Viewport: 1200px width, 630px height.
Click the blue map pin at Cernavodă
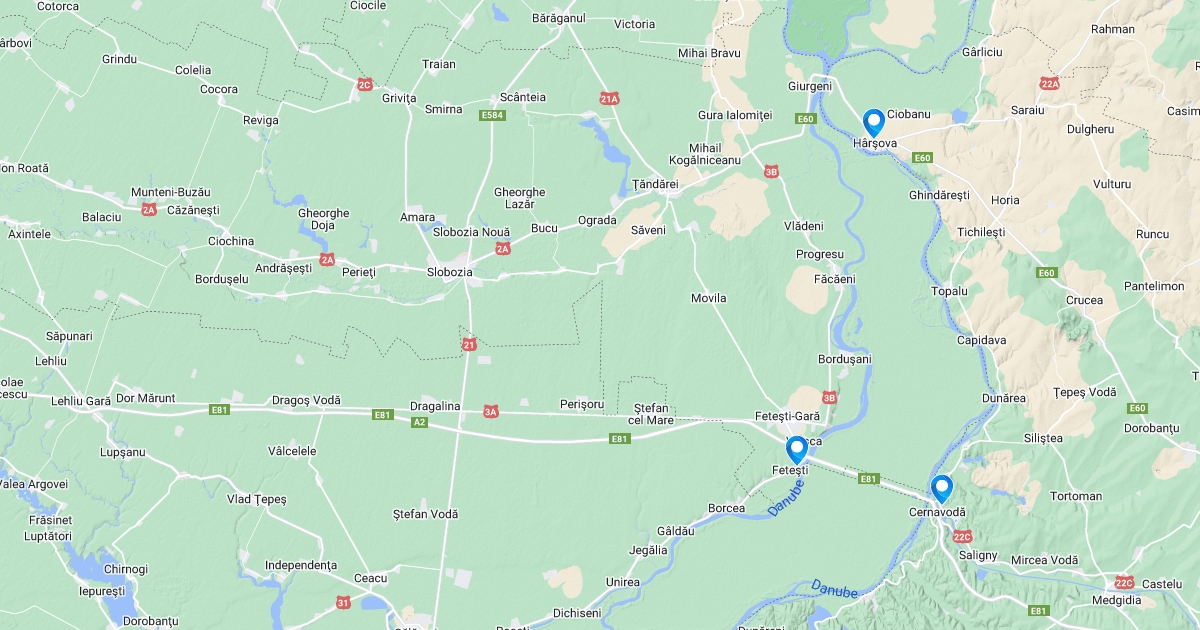941,489
